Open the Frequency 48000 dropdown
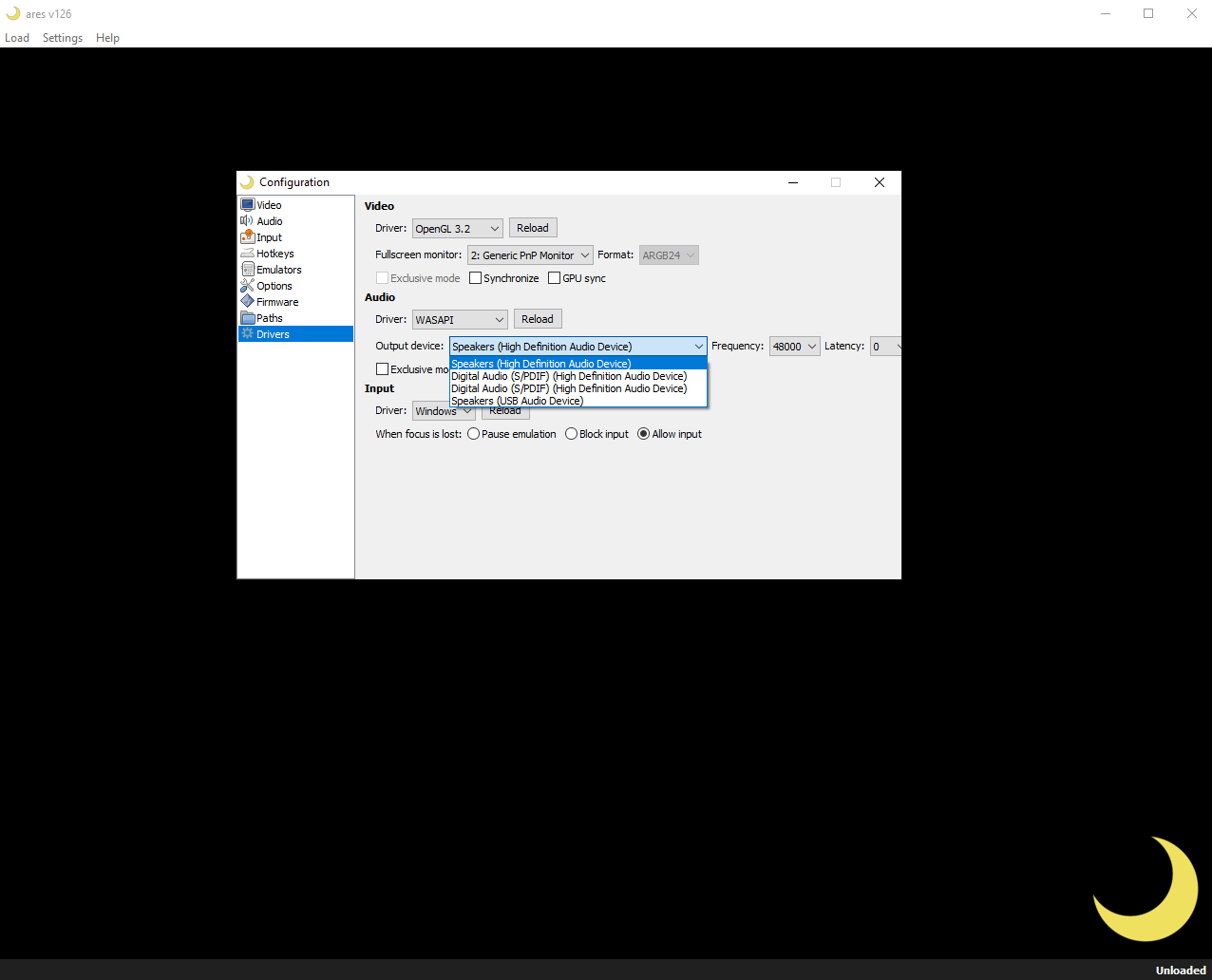The width and height of the screenshot is (1212, 980). 795,347
